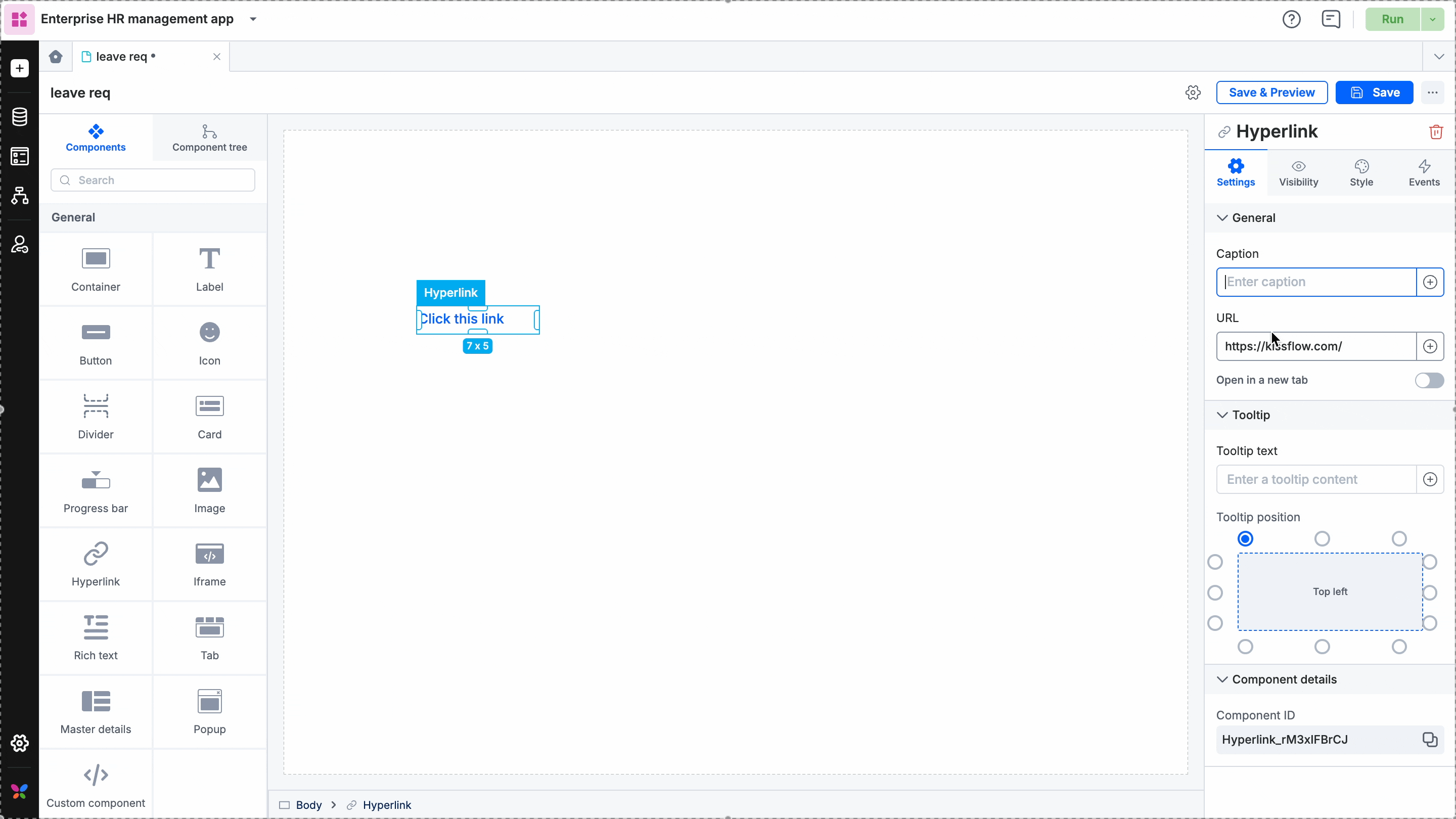Add the Hyperlink component from palette
The width and height of the screenshot is (1456, 819).
pyautogui.click(x=96, y=565)
